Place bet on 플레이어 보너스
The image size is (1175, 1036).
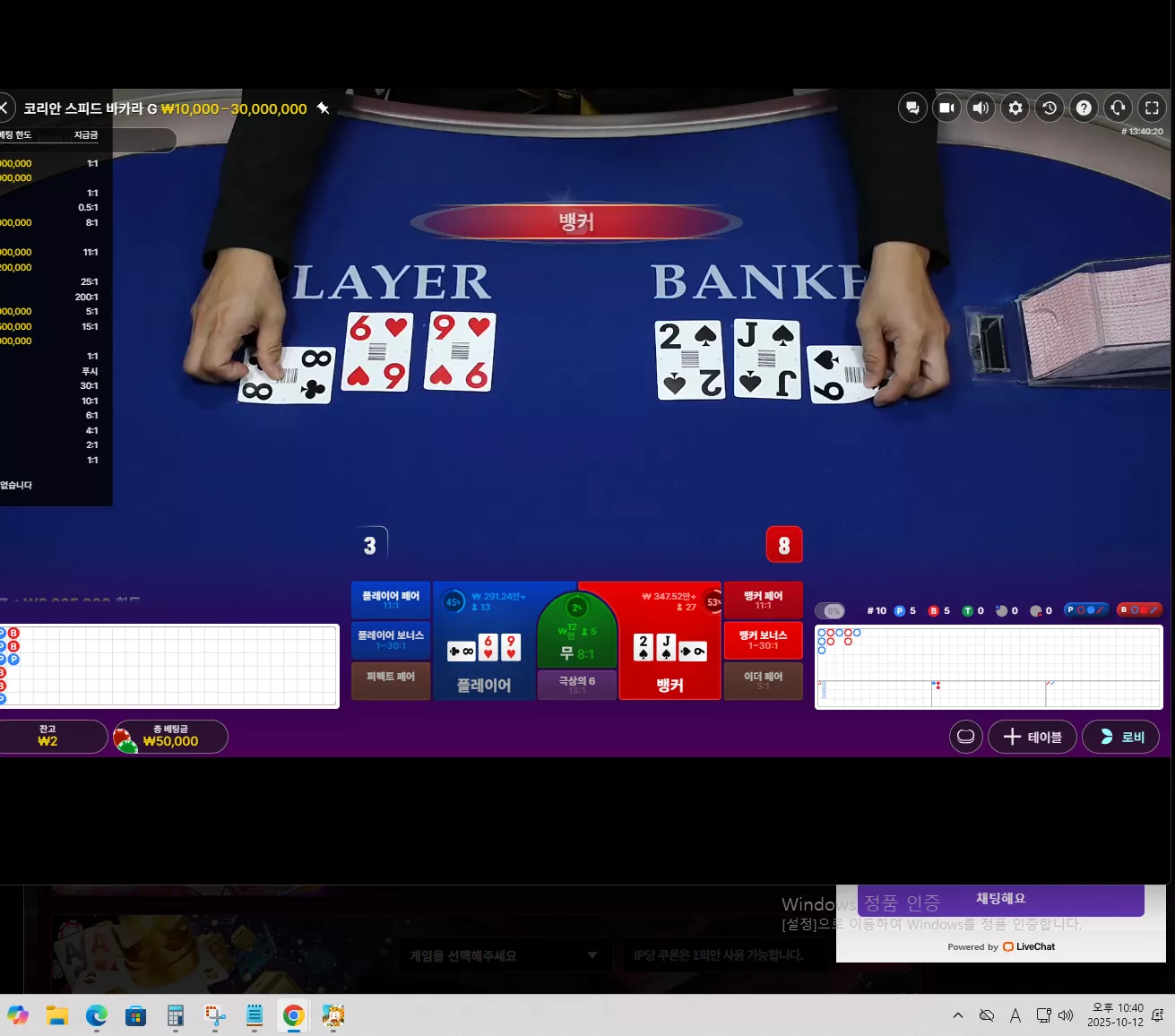(391, 639)
